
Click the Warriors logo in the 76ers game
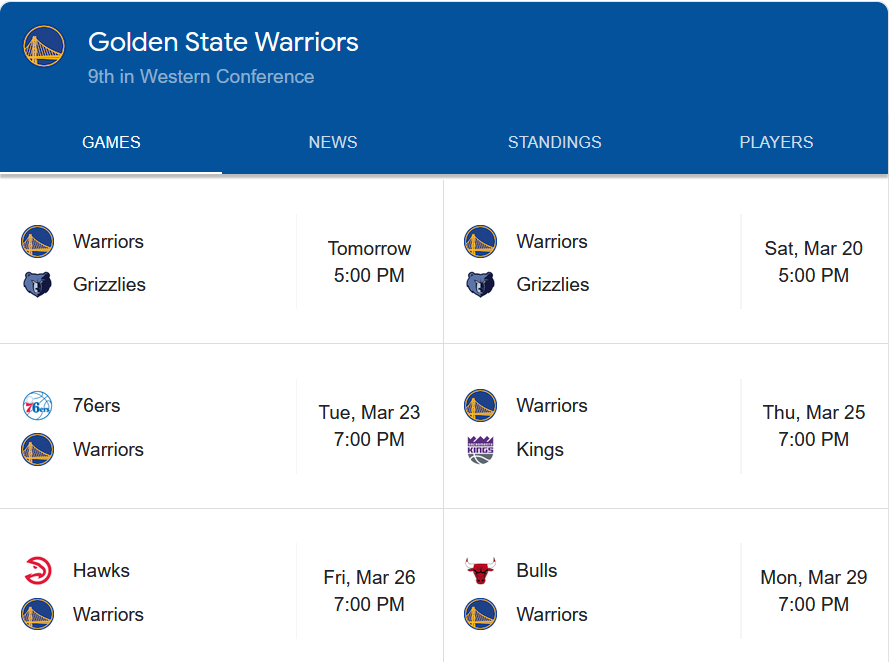(37, 450)
